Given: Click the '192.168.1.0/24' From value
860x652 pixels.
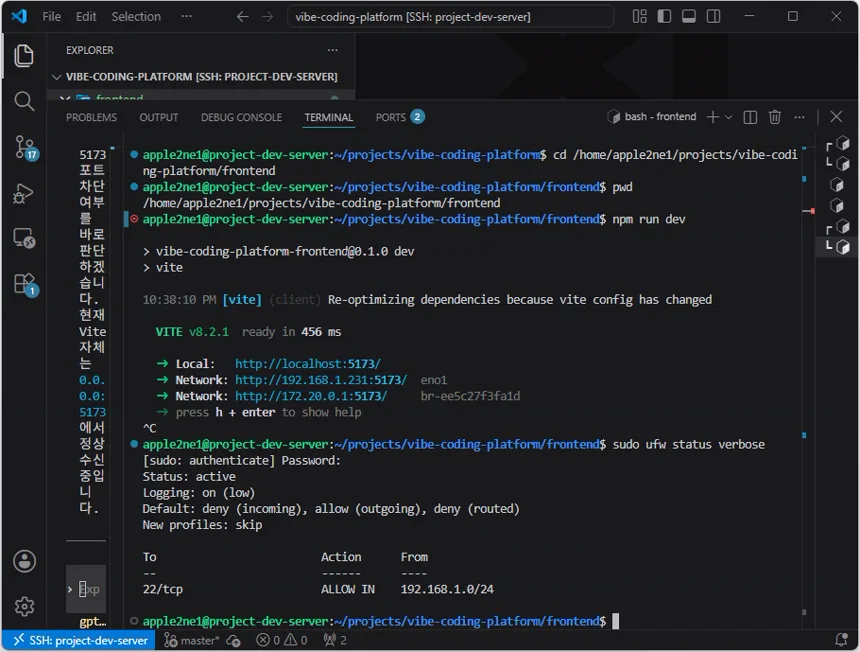Looking at the screenshot, I should pyautogui.click(x=447, y=589).
